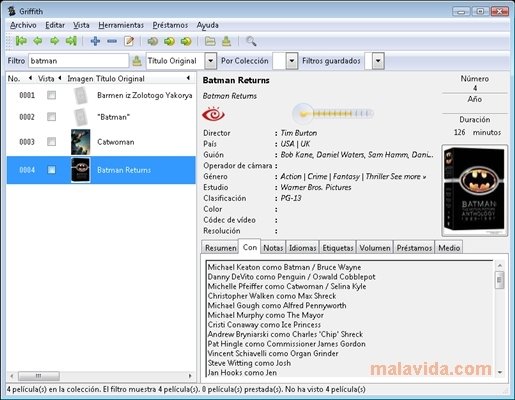Add a new movie with plus icon
Viewport: 515px width, 400px height.
coord(95,41)
